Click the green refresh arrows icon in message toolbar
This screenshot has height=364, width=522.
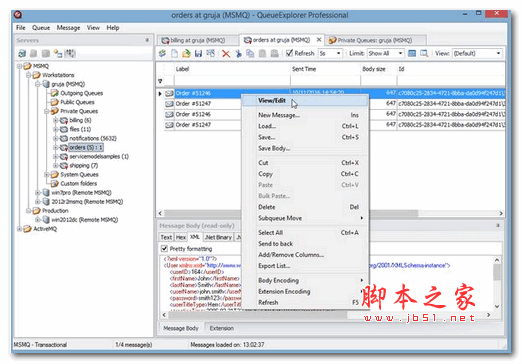point(162,53)
